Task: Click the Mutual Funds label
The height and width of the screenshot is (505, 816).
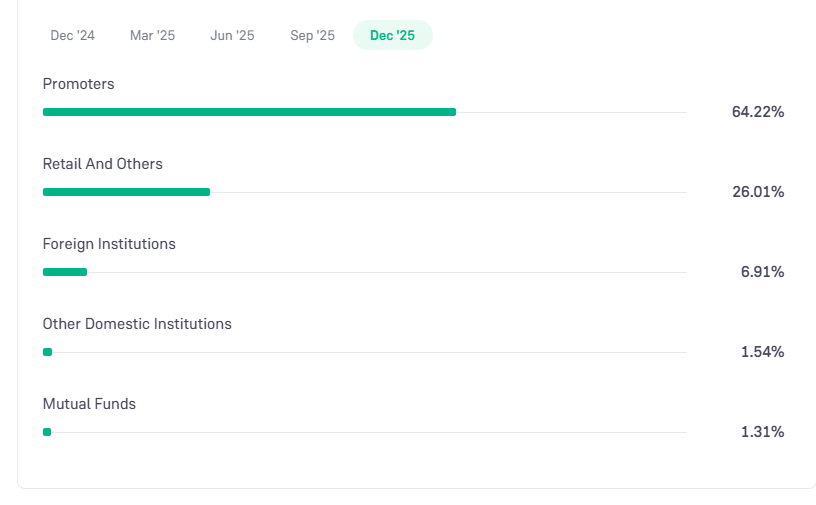Action: (89, 404)
